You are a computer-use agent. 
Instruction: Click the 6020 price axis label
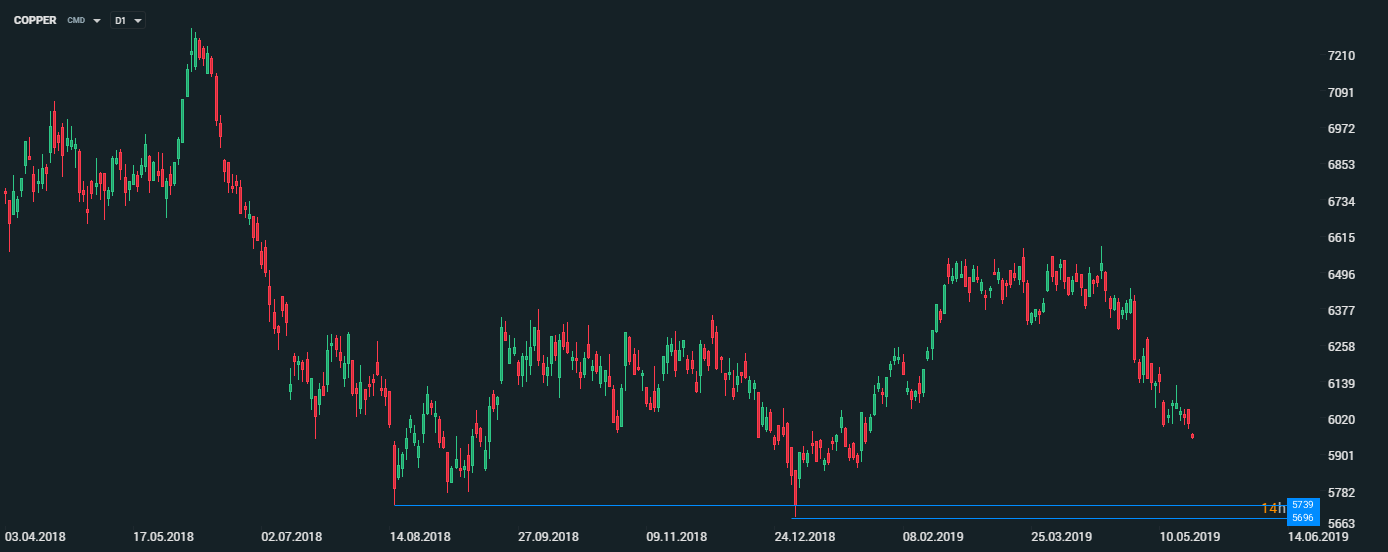click(x=1341, y=420)
